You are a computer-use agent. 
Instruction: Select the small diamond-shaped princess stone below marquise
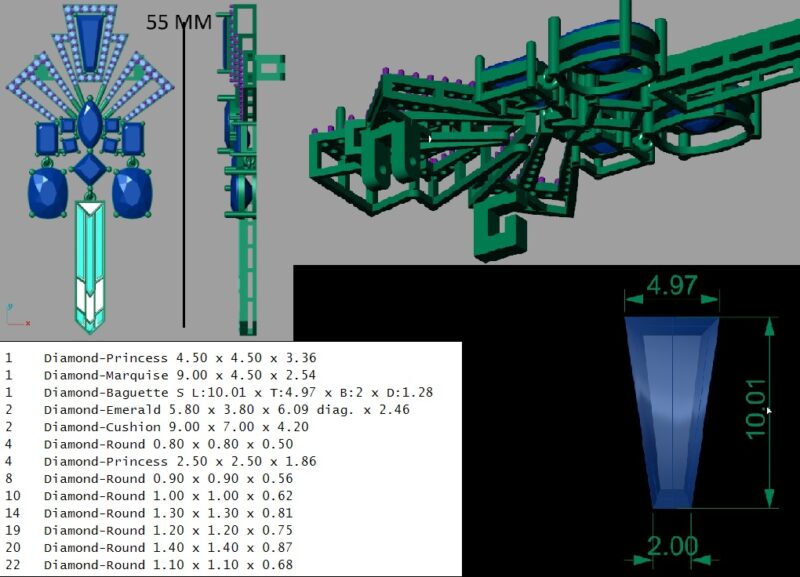90,167
